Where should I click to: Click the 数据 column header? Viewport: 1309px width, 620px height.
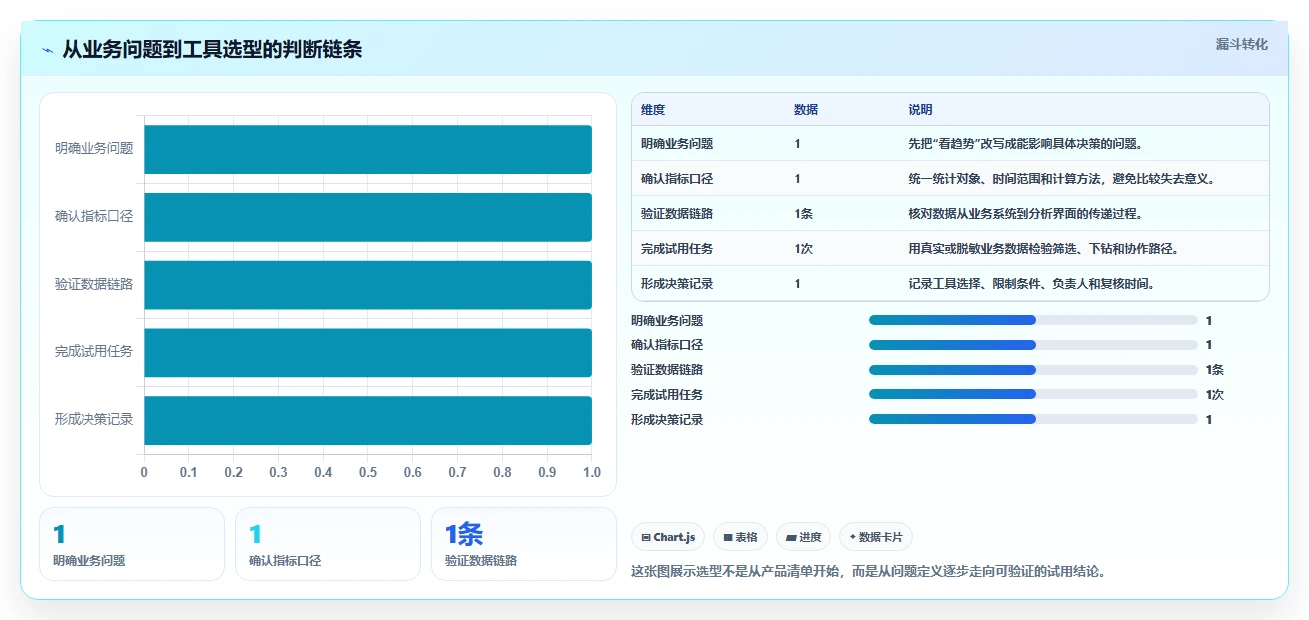point(806,110)
